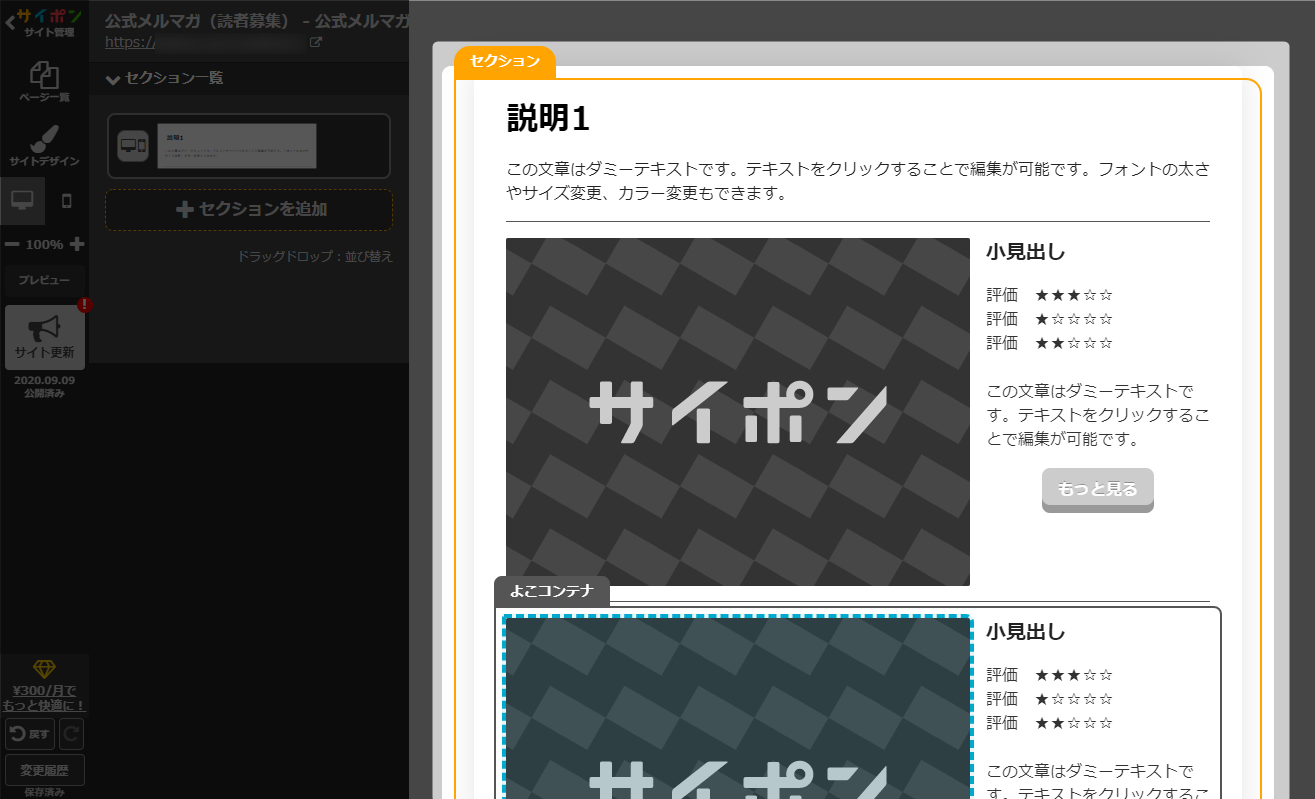Go back to サイト管理 via Saipon logo

point(44,20)
